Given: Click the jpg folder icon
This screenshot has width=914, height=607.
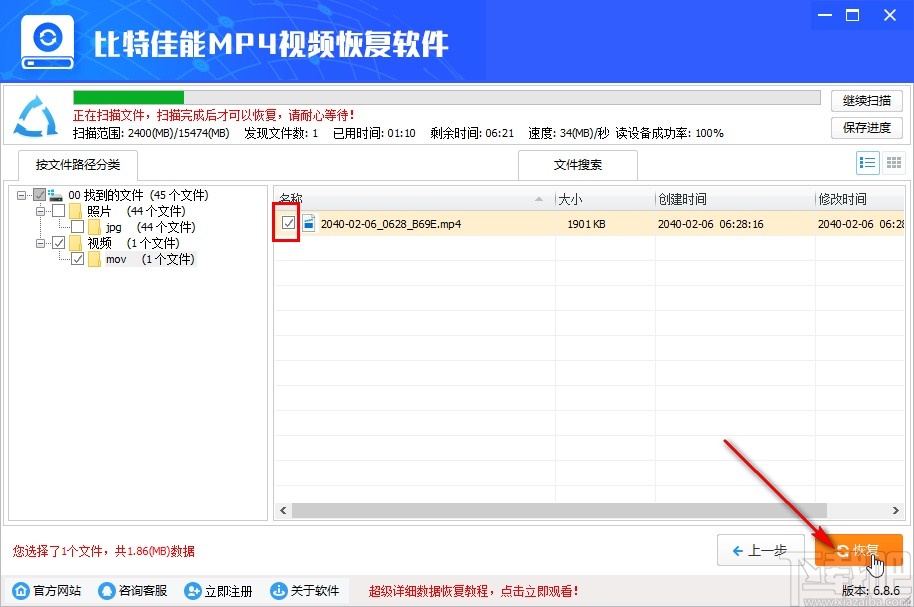Looking at the screenshot, I should [x=94, y=227].
